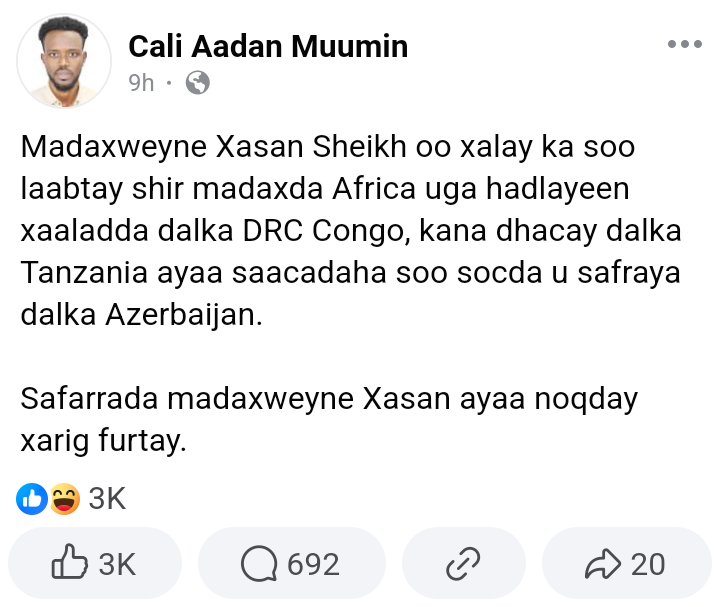Click the blue Like reaction badge
717x607 pixels.
(x=32, y=498)
